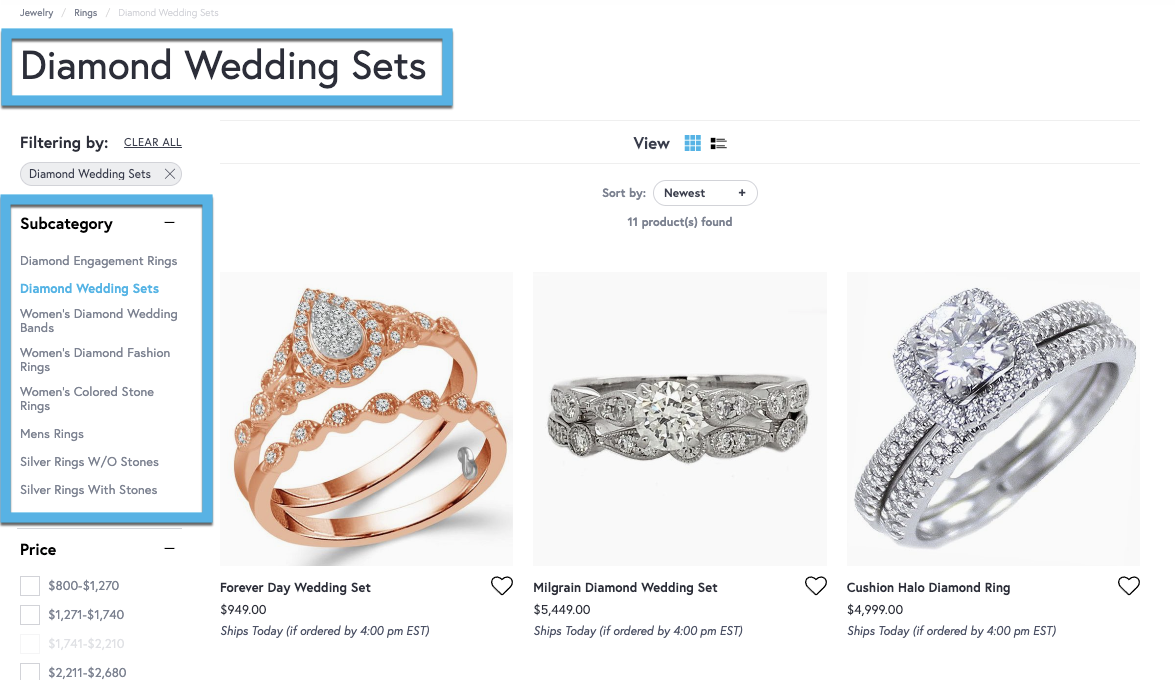Go to Jewelry breadcrumb
The height and width of the screenshot is (680, 1175).
coord(37,13)
